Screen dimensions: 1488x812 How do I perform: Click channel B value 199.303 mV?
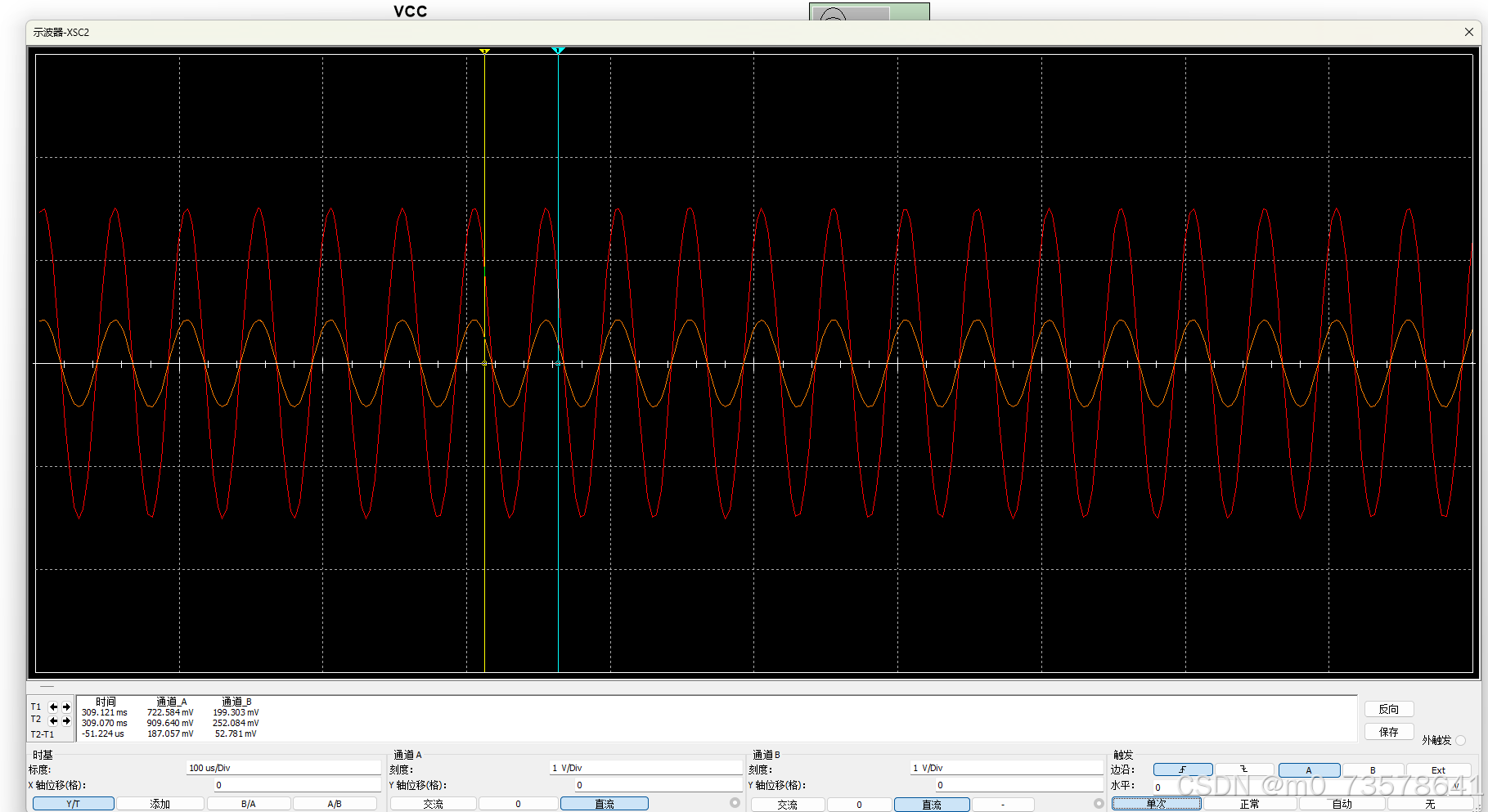pos(236,712)
